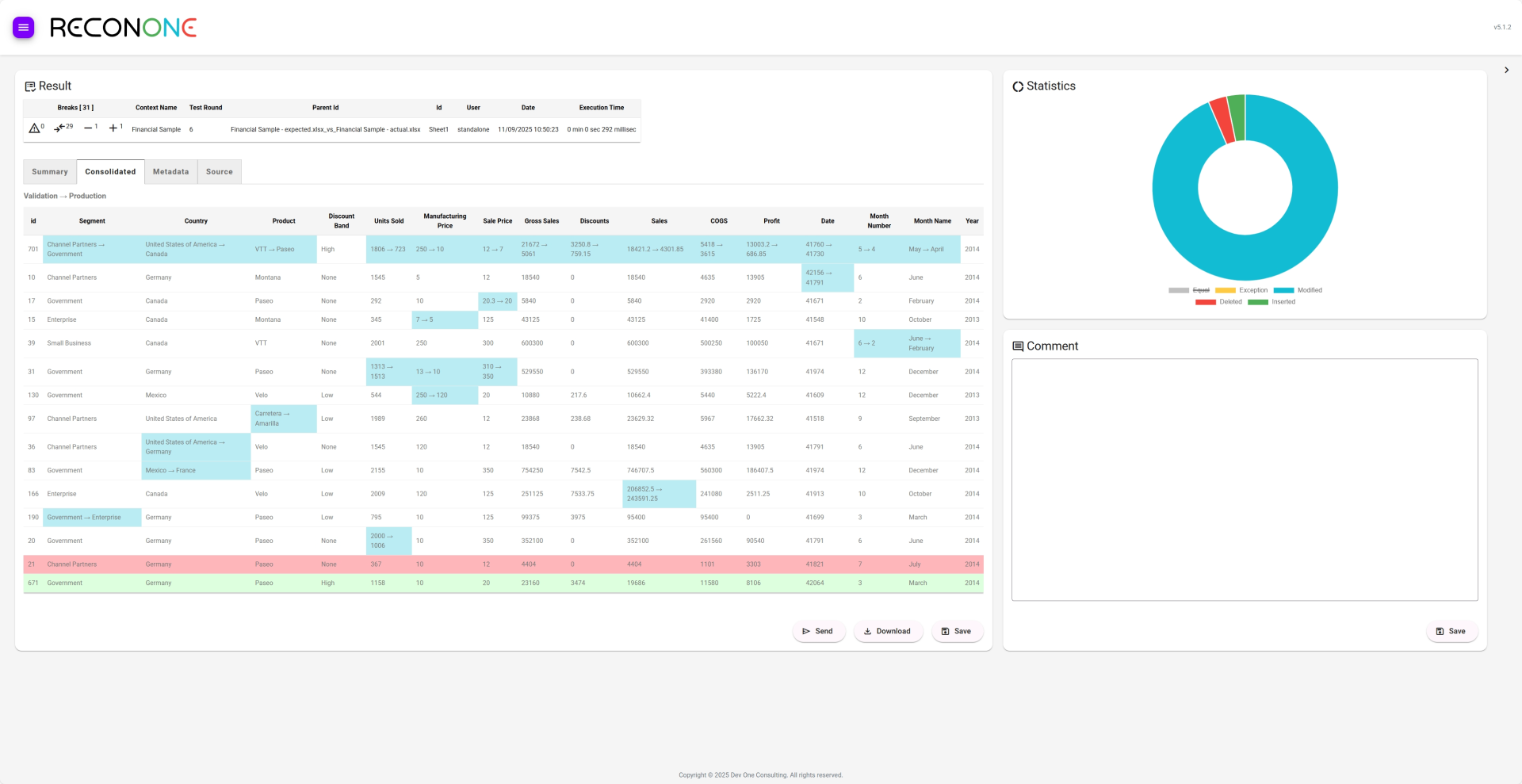Click the exception warning triangle icon
This screenshot has width=1522, height=784.
click(34, 128)
